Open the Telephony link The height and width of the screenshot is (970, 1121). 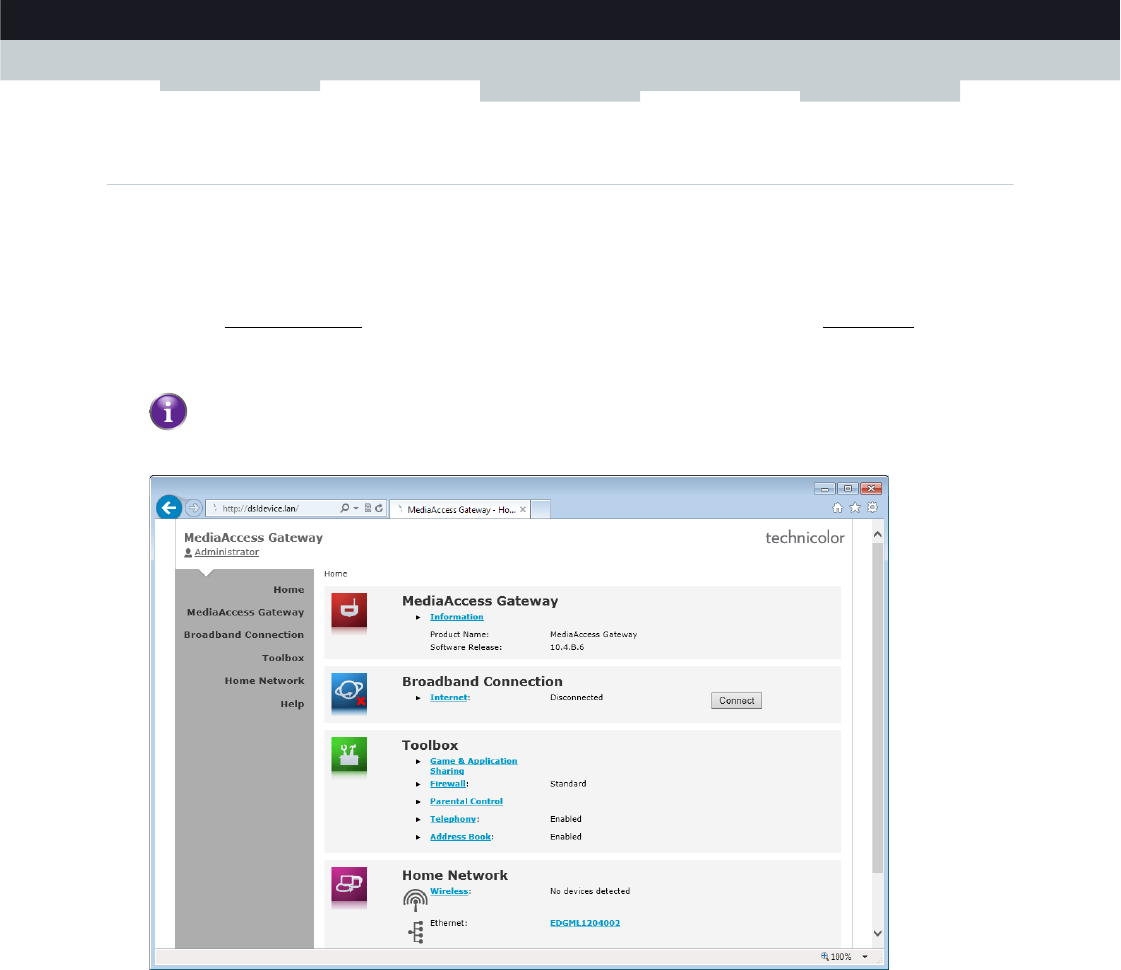(453, 819)
